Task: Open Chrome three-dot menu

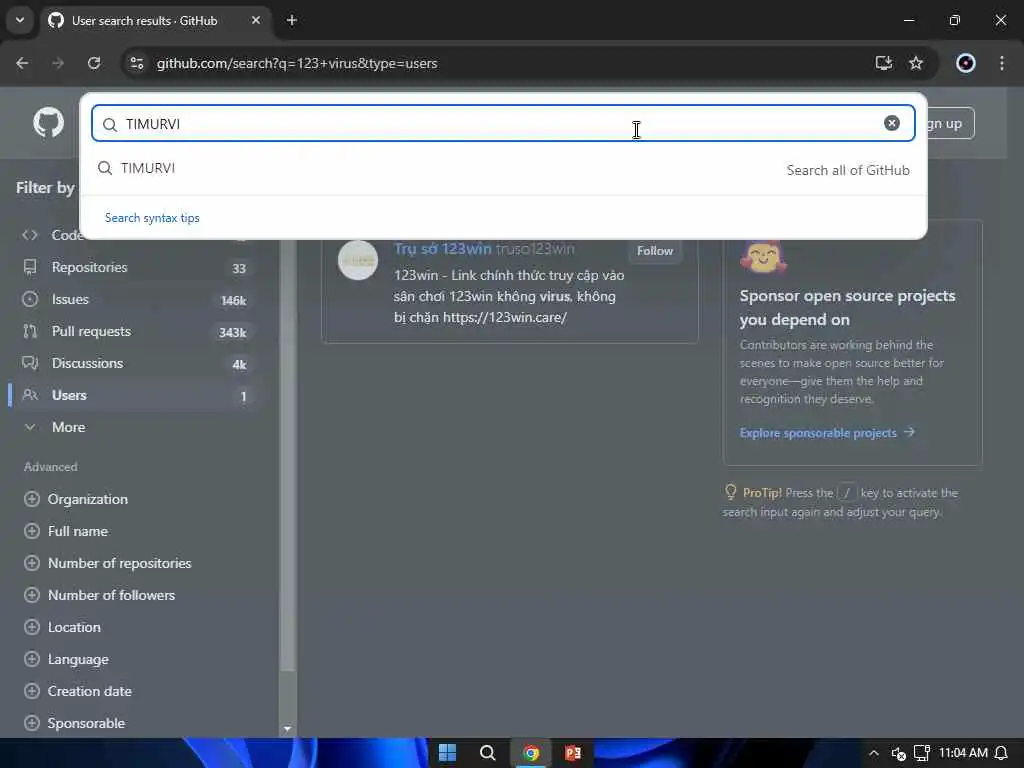Action: click(x=1002, y=63)
